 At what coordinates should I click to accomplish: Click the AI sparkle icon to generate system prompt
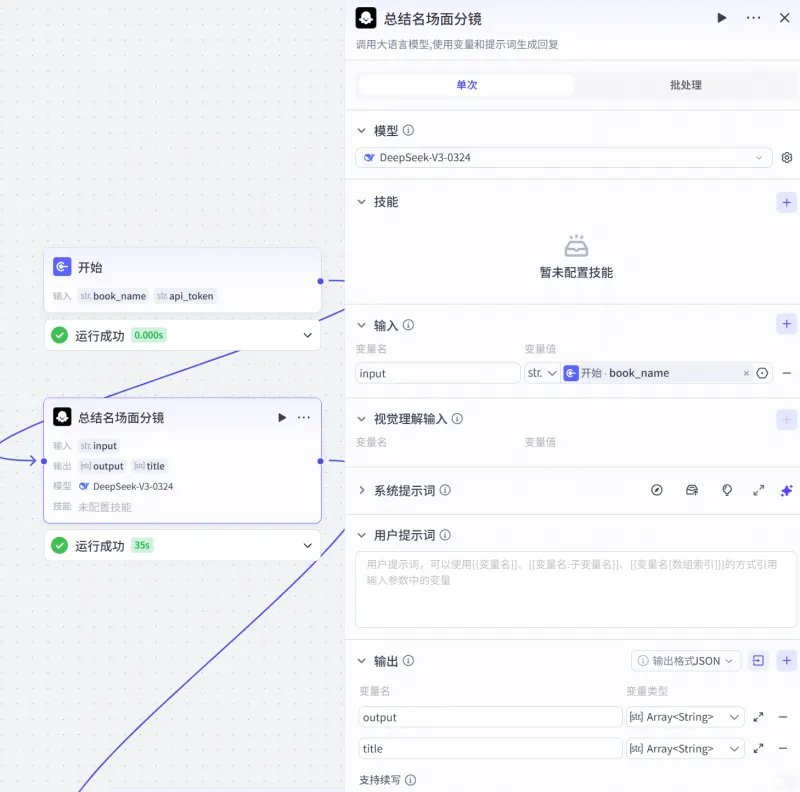coord(786,490)
